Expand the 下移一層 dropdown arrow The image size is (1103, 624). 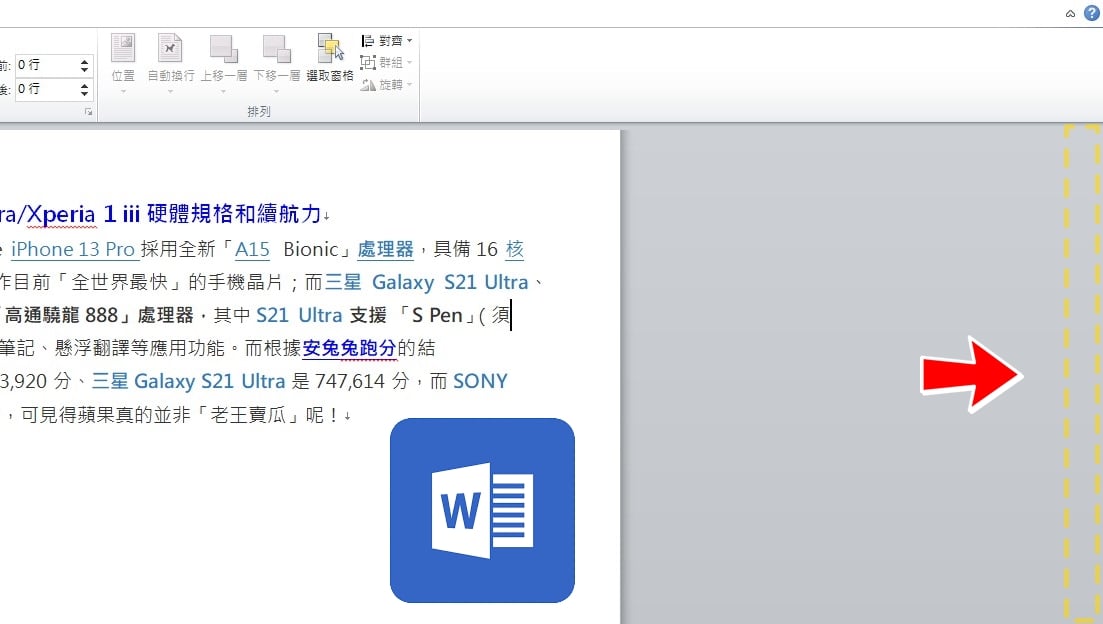[x=276, y=91]
